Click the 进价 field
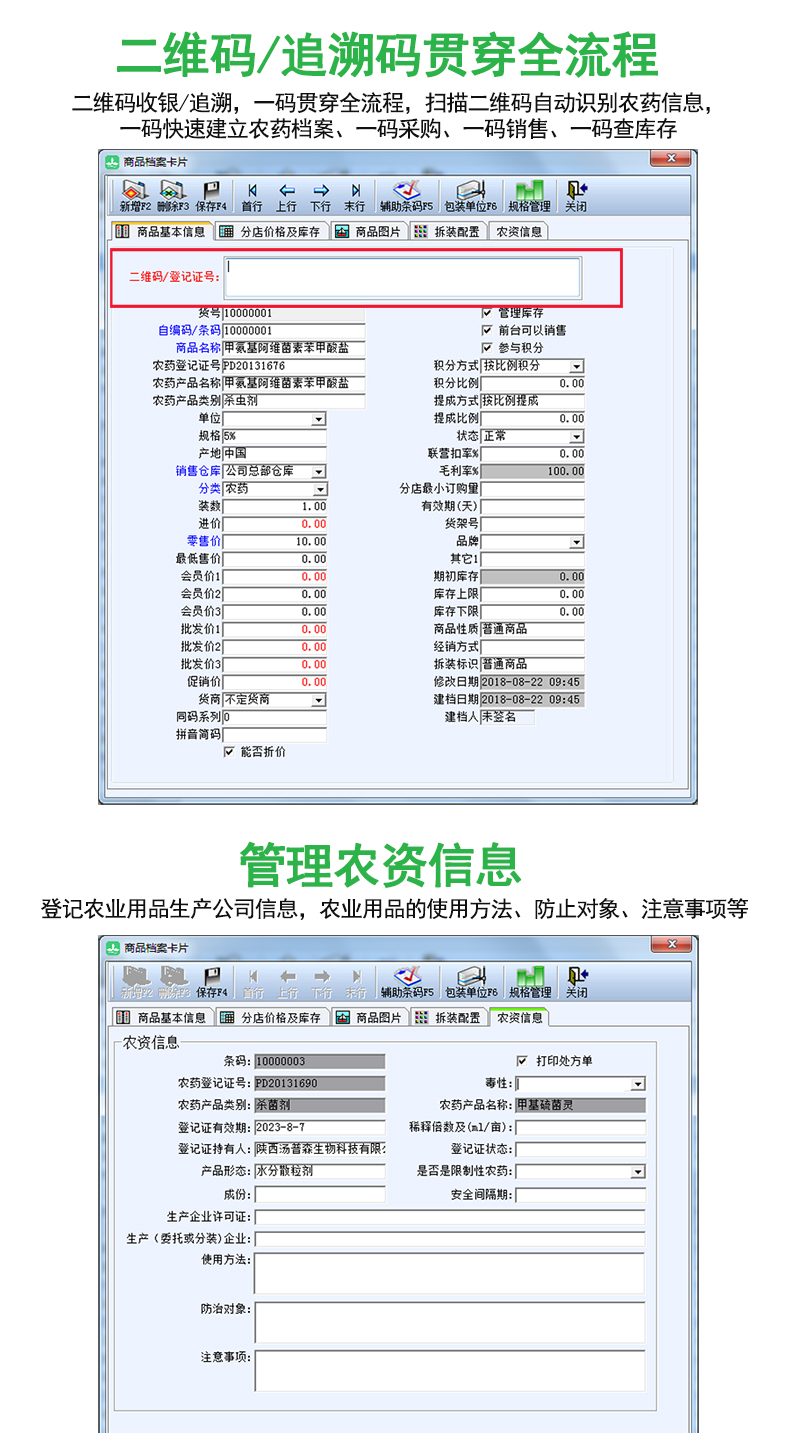The height and width of the screenshot is (1433, 790). (x=274, y=524)
